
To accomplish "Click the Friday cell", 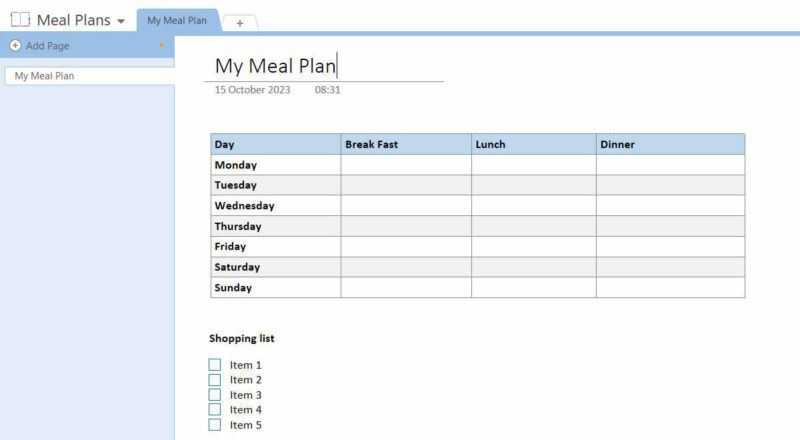I will coord(276,247).
